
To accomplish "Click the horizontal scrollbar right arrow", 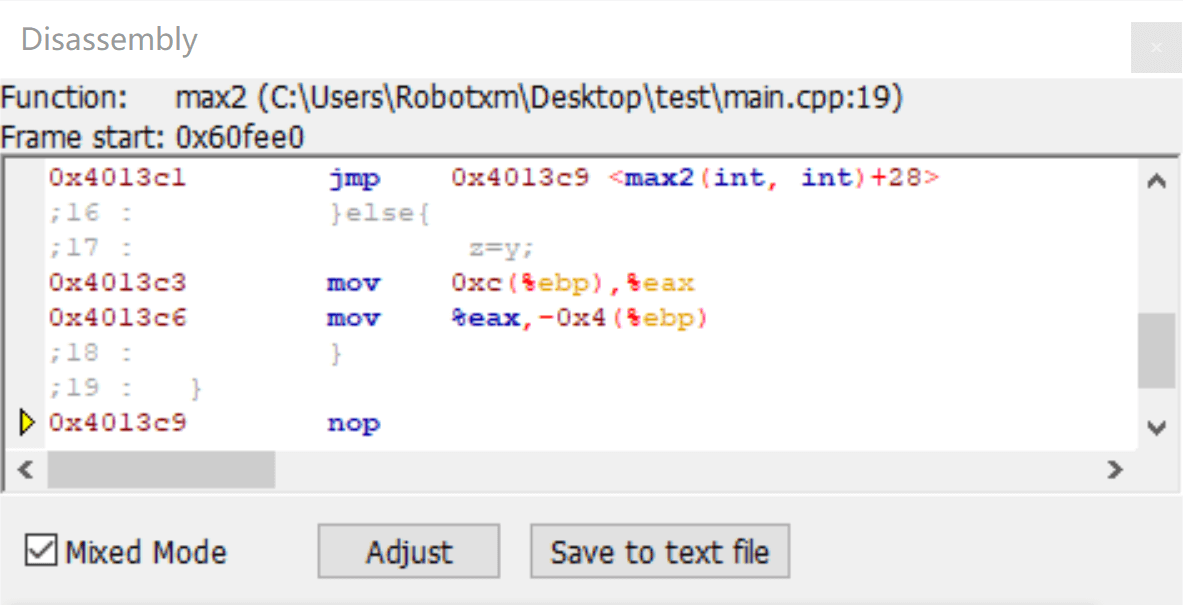I will coord(1116,469).
